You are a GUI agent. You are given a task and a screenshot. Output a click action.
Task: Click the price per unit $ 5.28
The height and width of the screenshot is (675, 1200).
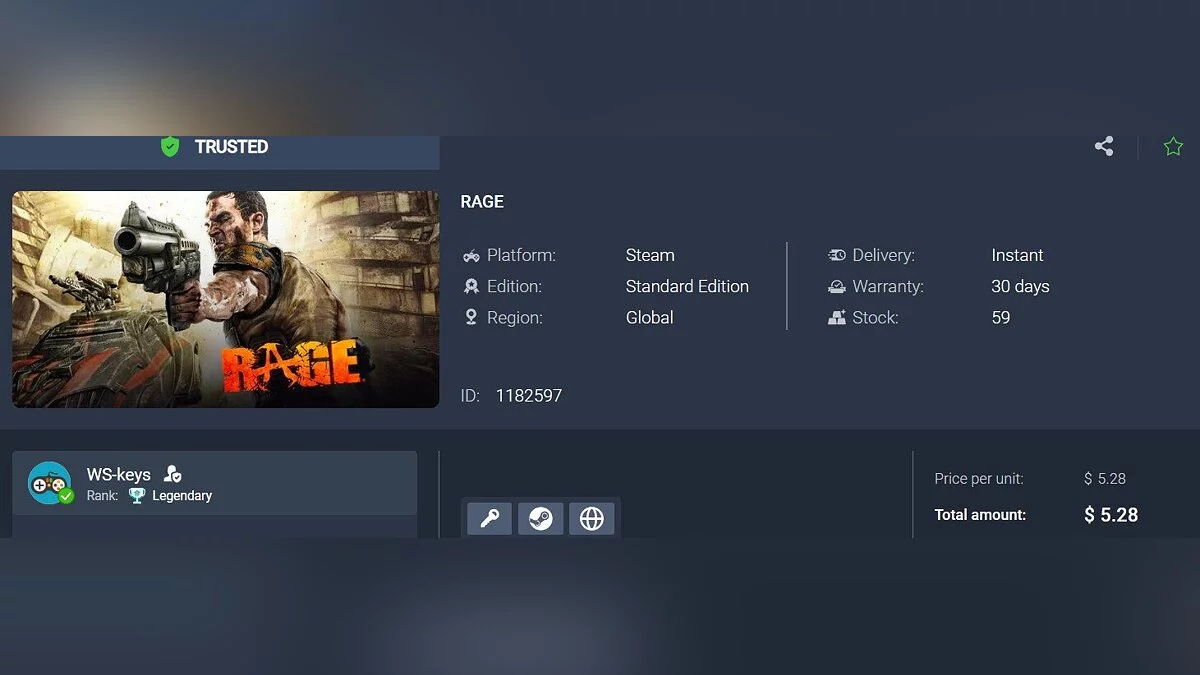1105,479
